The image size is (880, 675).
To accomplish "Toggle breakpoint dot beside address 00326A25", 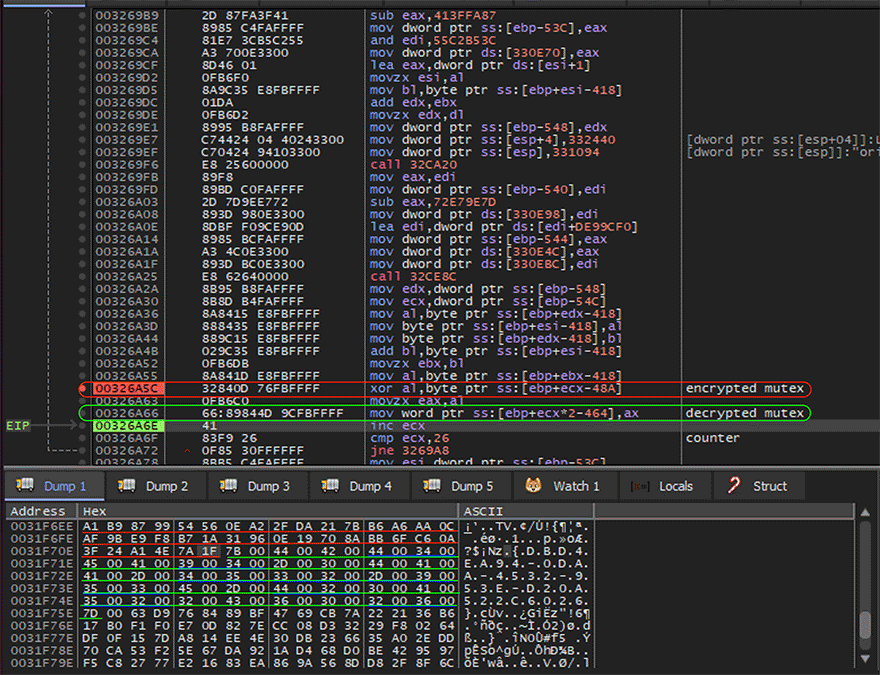I will coord(82,277).
